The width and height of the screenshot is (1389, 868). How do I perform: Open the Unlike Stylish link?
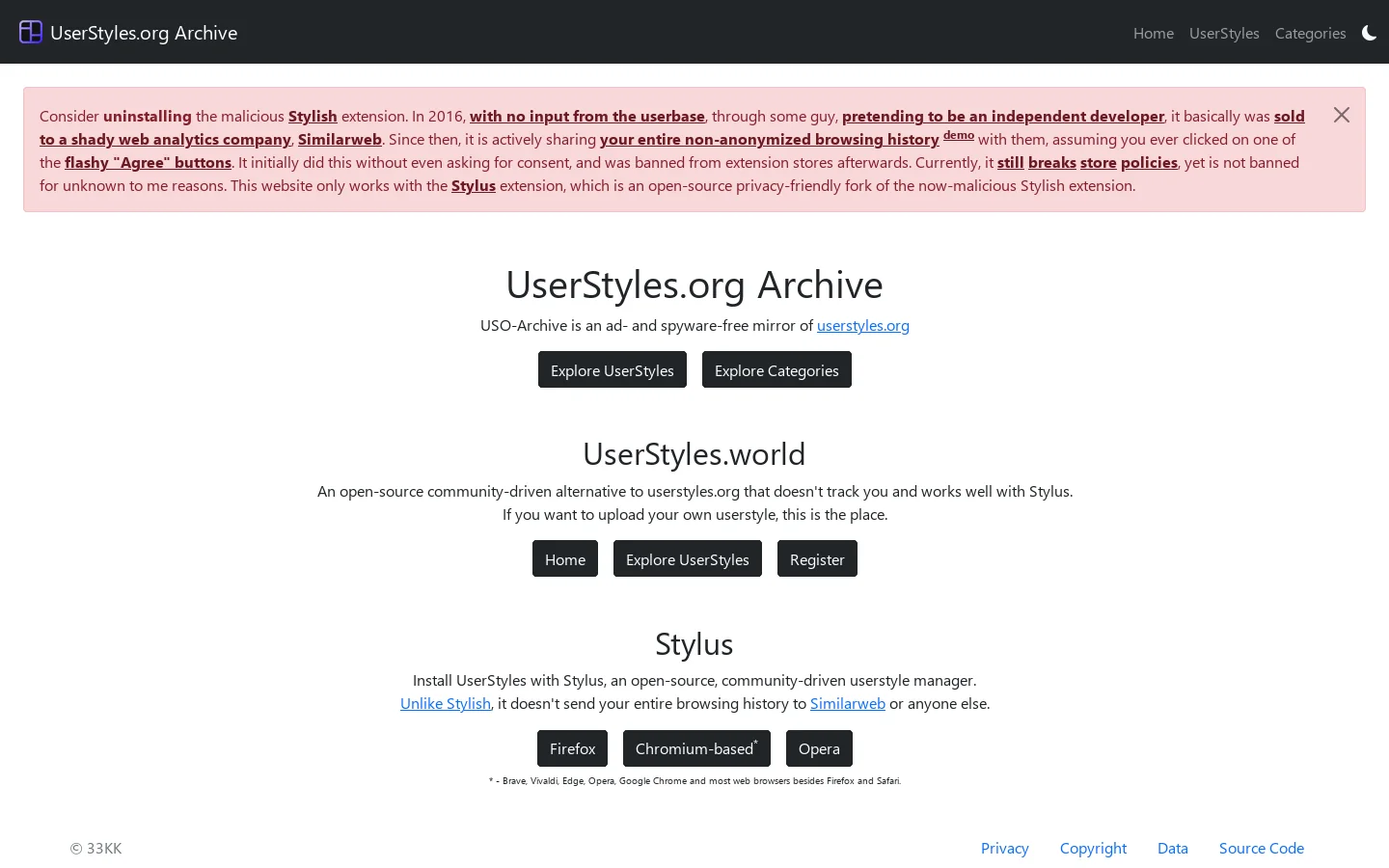point(446,704)
